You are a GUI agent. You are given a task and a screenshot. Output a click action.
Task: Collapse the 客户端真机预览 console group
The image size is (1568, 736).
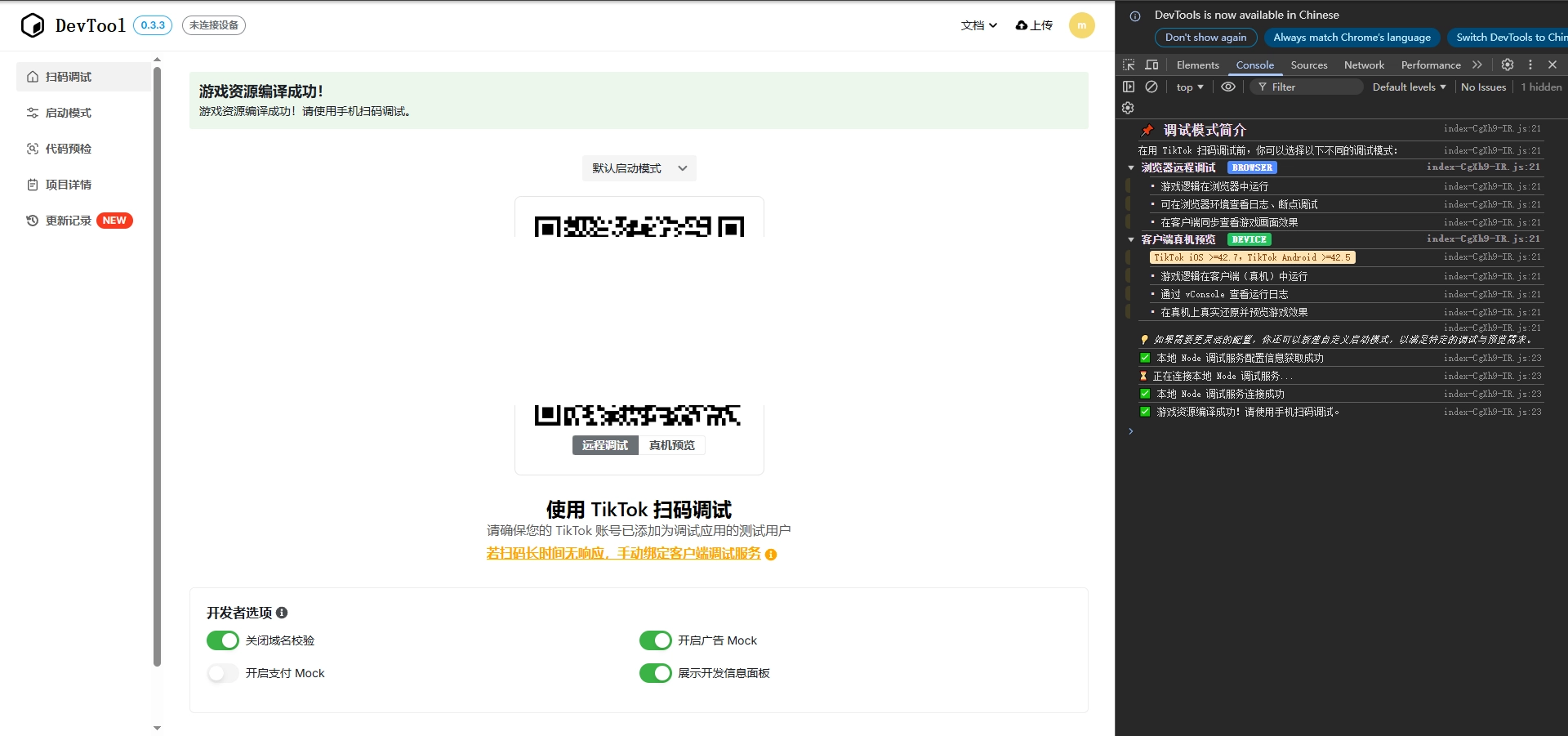[x=1131, y=240]
